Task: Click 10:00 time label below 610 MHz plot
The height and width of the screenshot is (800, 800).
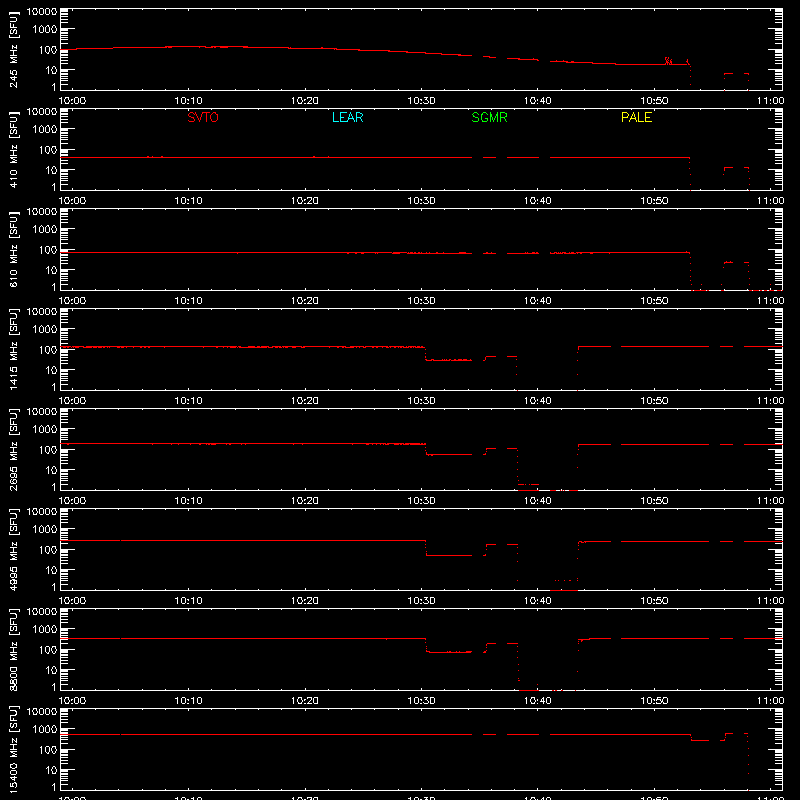Action: click(x=72, y=301)
